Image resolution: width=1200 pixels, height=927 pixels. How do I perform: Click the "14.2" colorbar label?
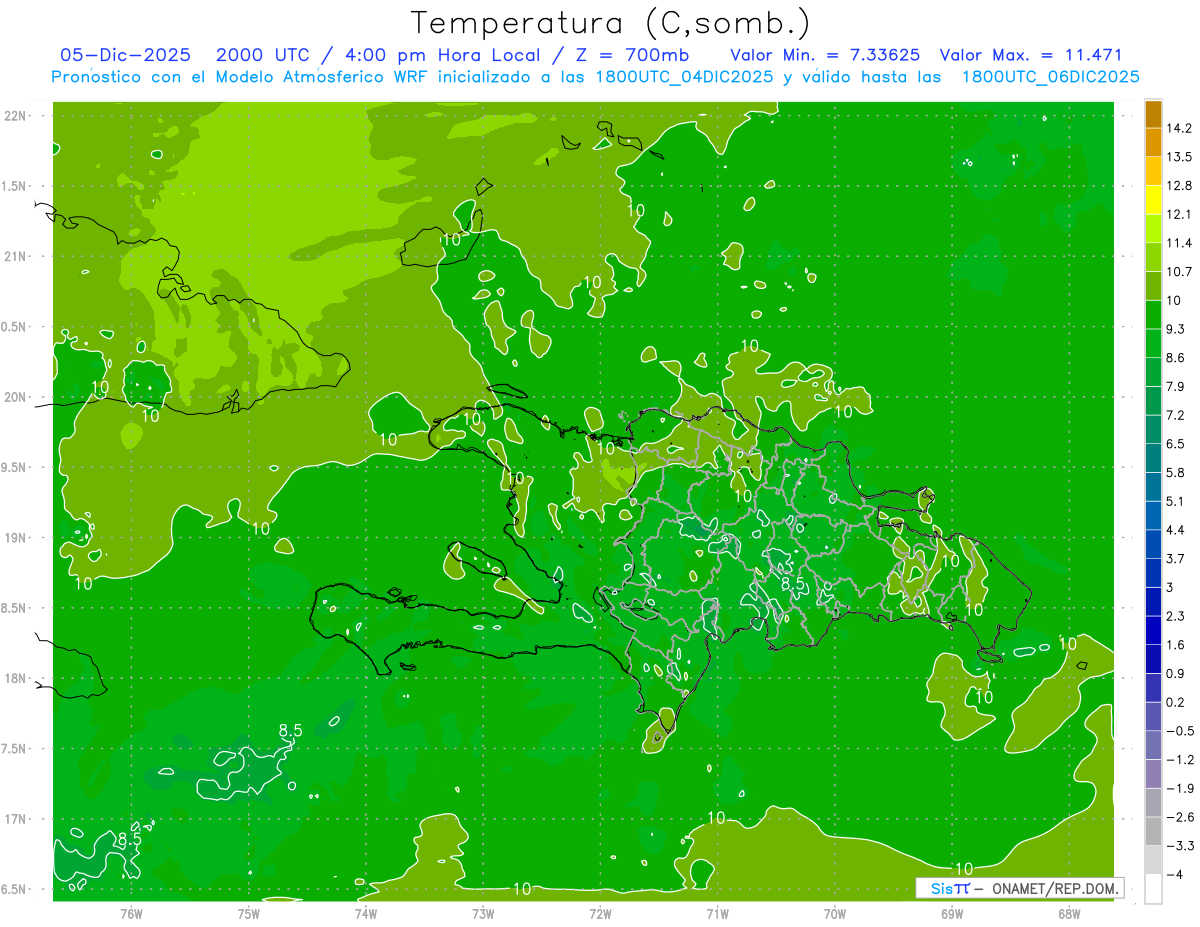click(x=1178, y=128)
